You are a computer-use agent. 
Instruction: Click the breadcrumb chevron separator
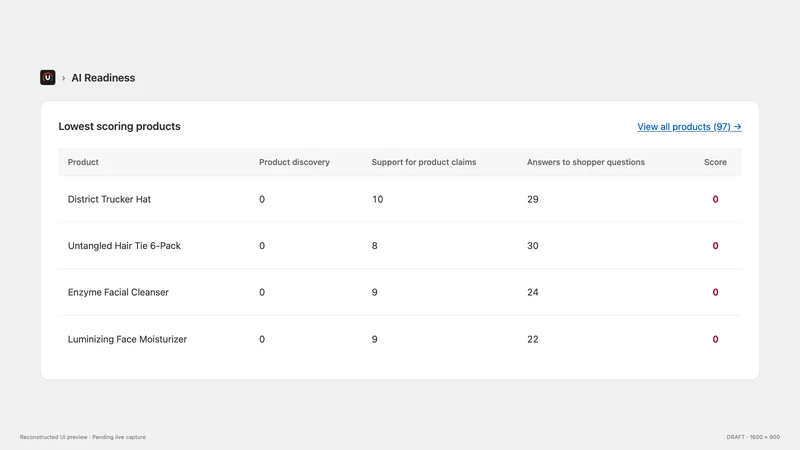point(63,78)
